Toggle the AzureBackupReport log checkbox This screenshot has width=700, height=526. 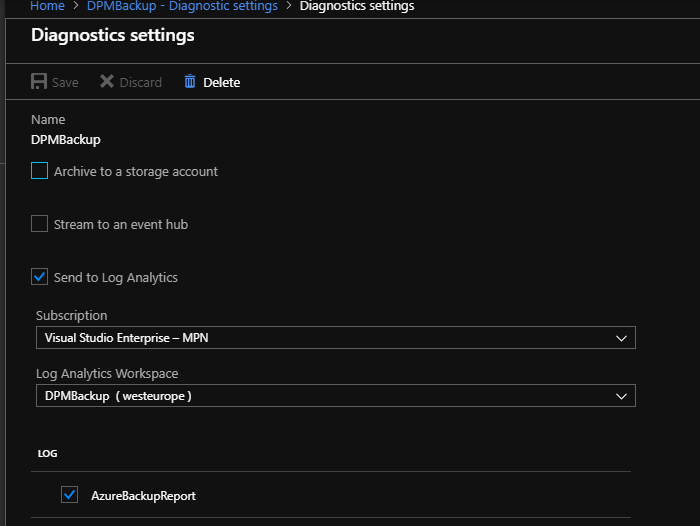pyautogui.click(x=69, y=495)
